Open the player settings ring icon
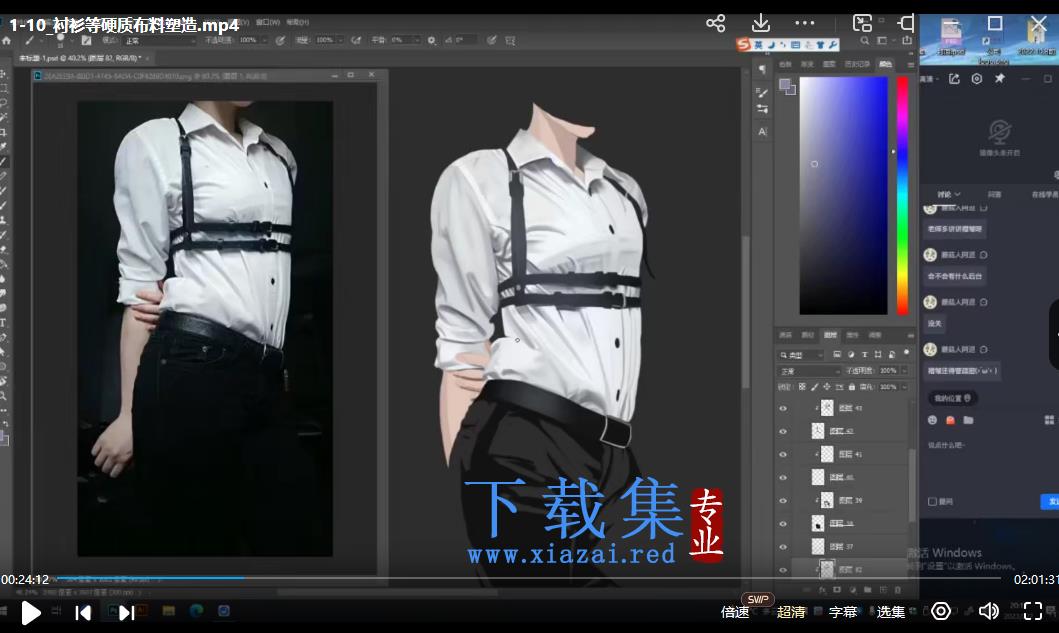This screenshot has height=633, width=1059. (x=941, y=611)
